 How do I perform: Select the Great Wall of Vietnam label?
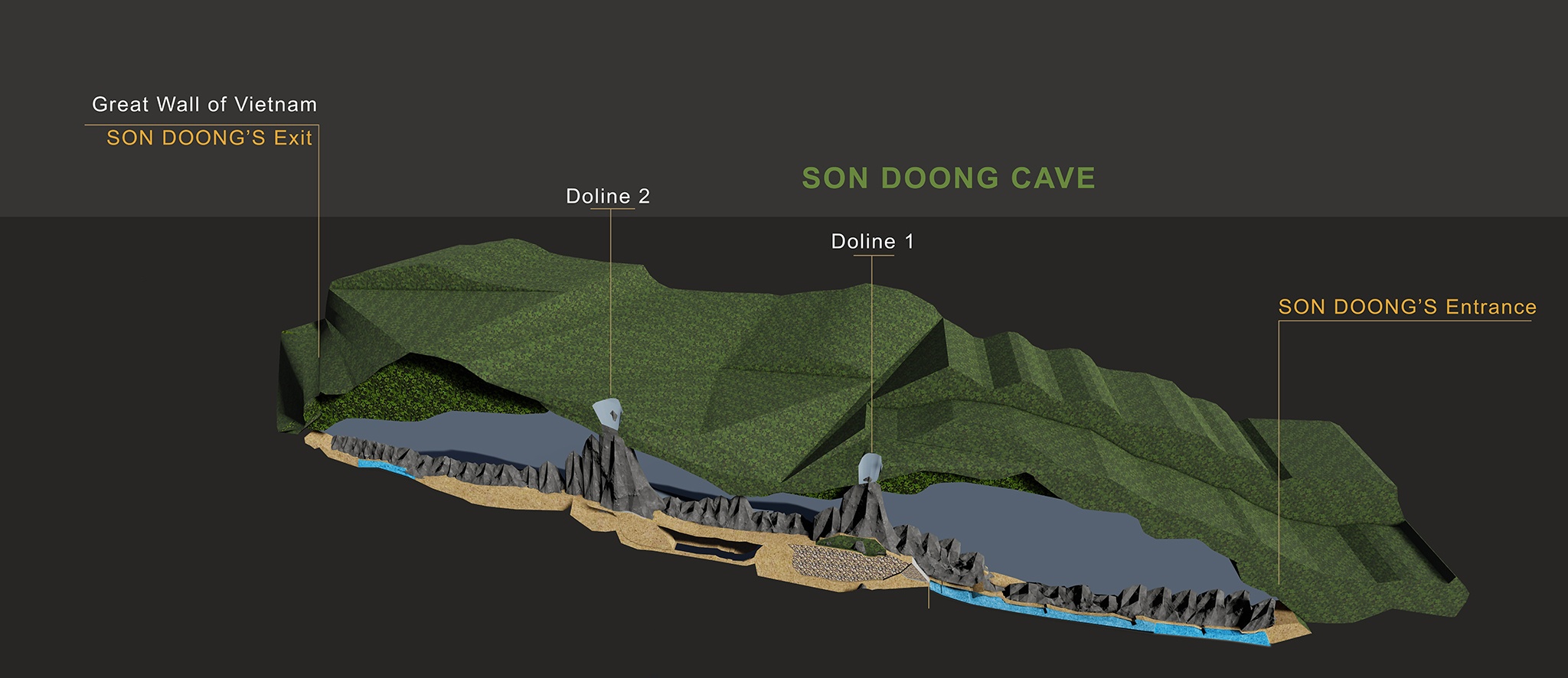click(x=204, y=104)
